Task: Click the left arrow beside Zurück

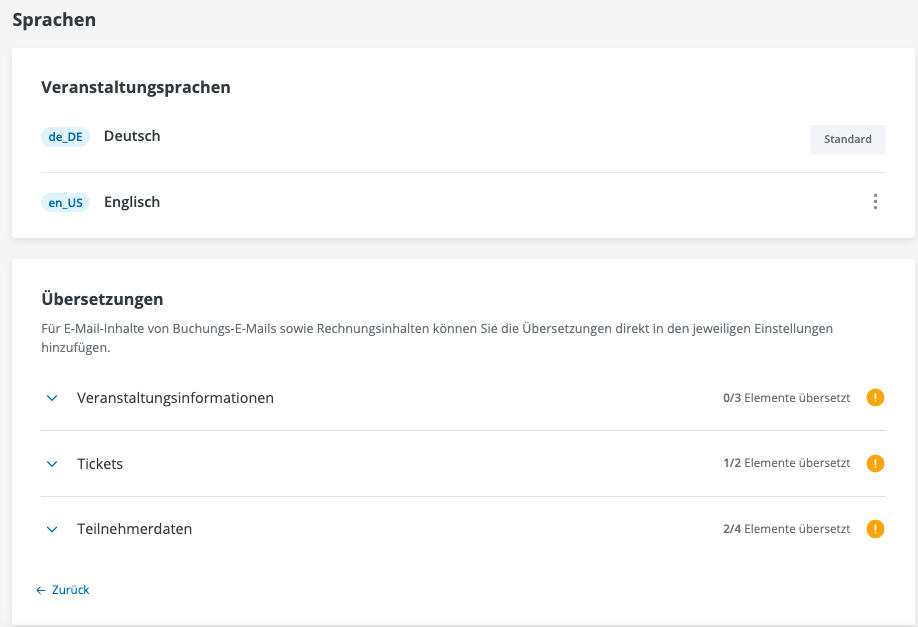Action: pos(41,590)
